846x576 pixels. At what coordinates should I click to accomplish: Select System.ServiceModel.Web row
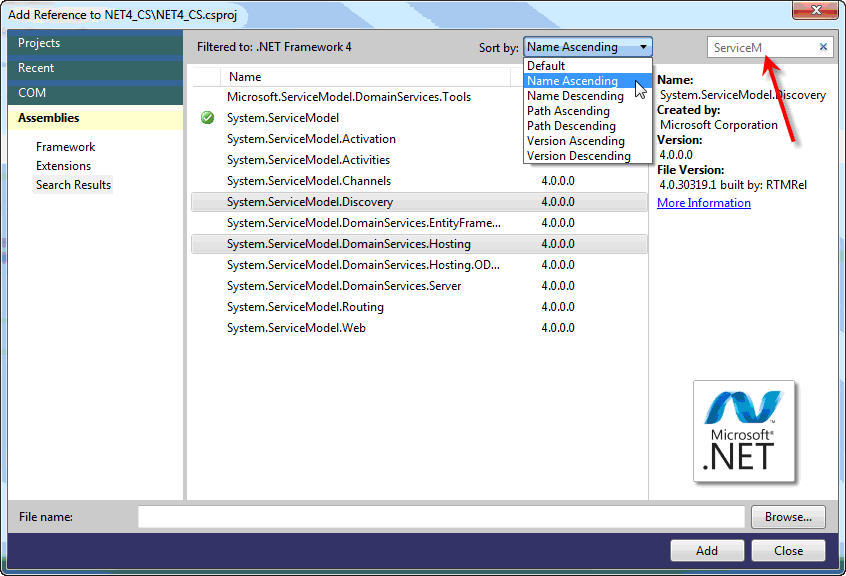[x=419, y=328]
